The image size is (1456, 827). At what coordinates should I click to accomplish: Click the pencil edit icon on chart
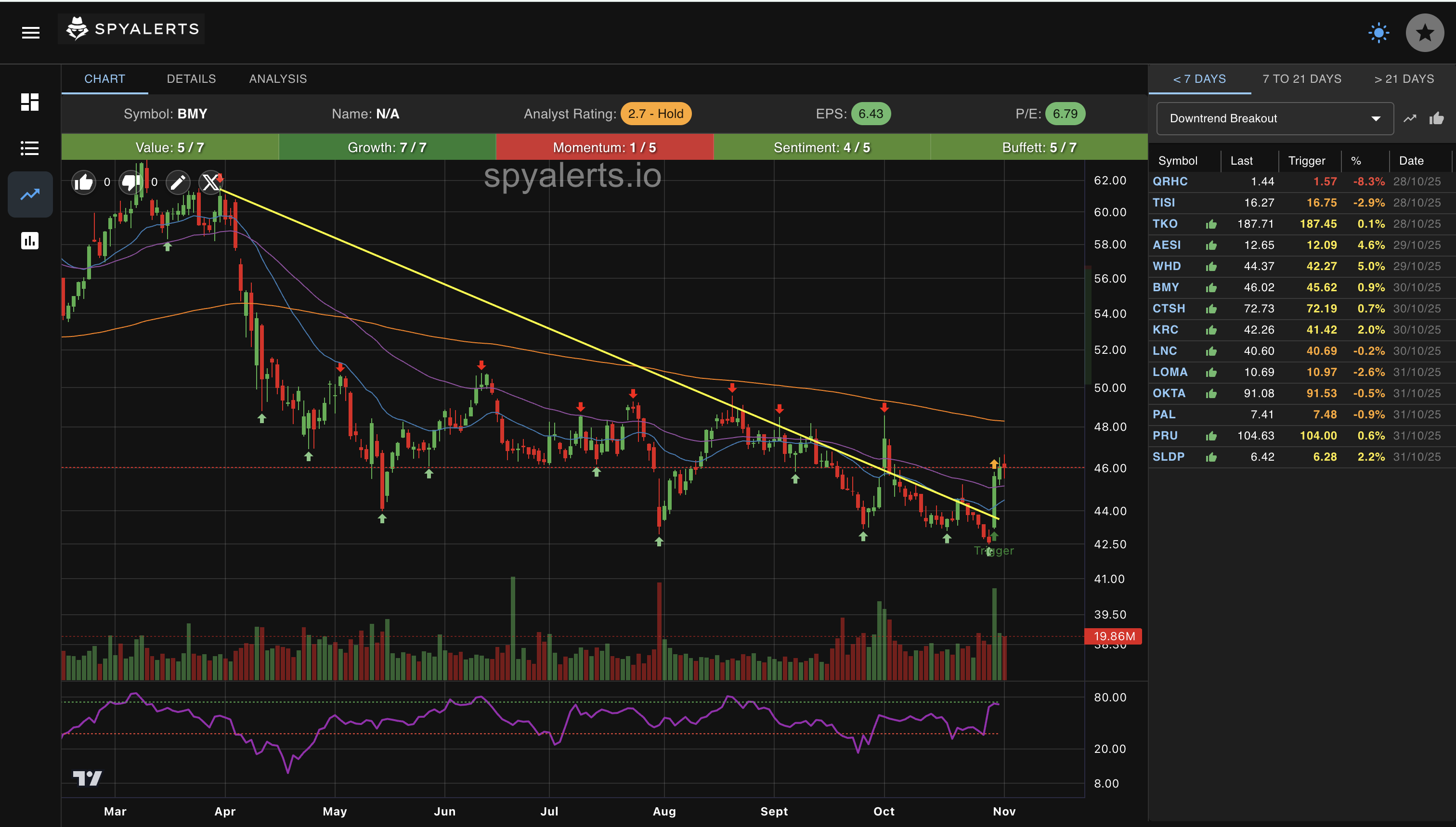[178, 182]
